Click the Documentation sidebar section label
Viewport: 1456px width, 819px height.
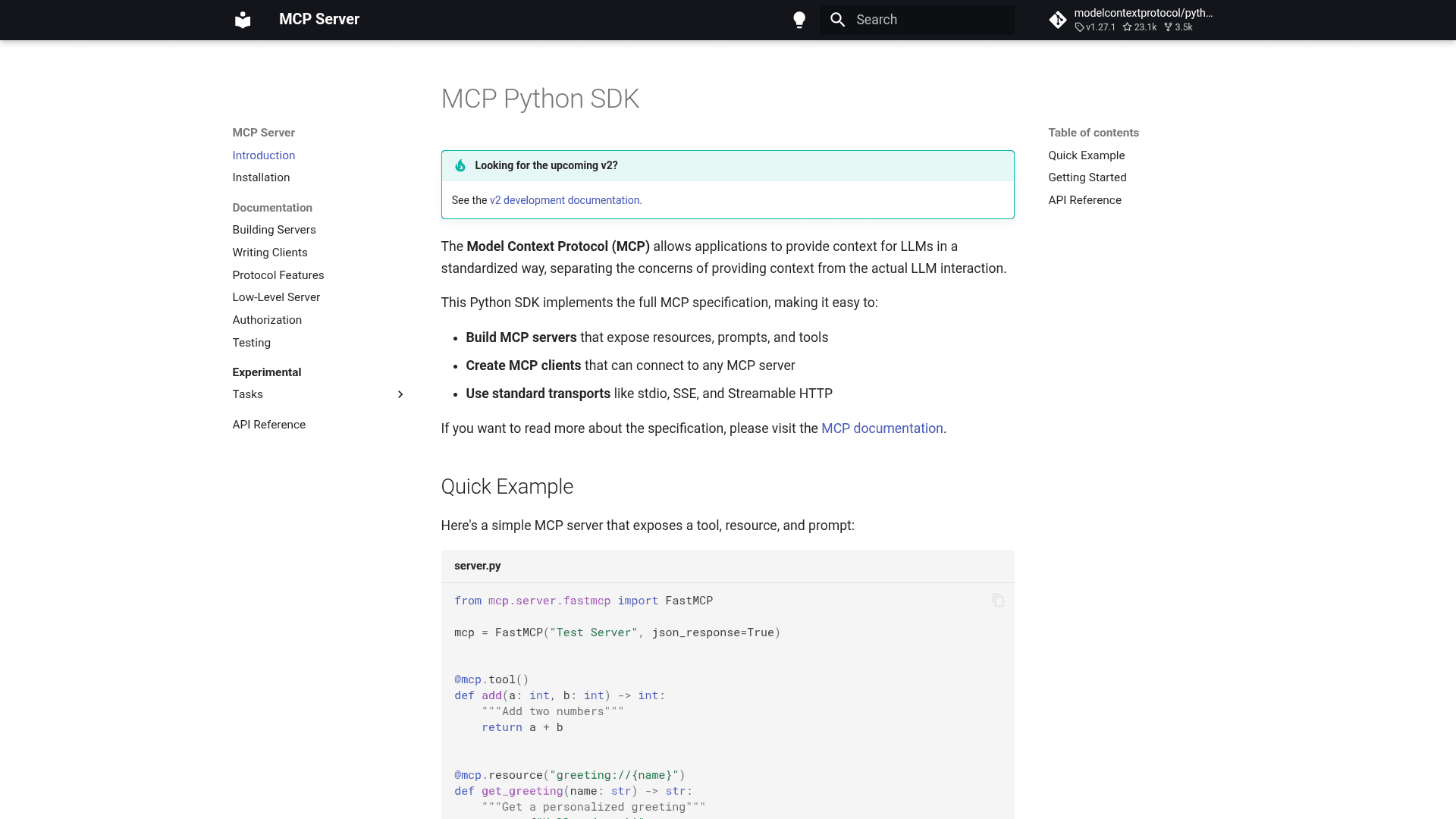click(272, 208)
